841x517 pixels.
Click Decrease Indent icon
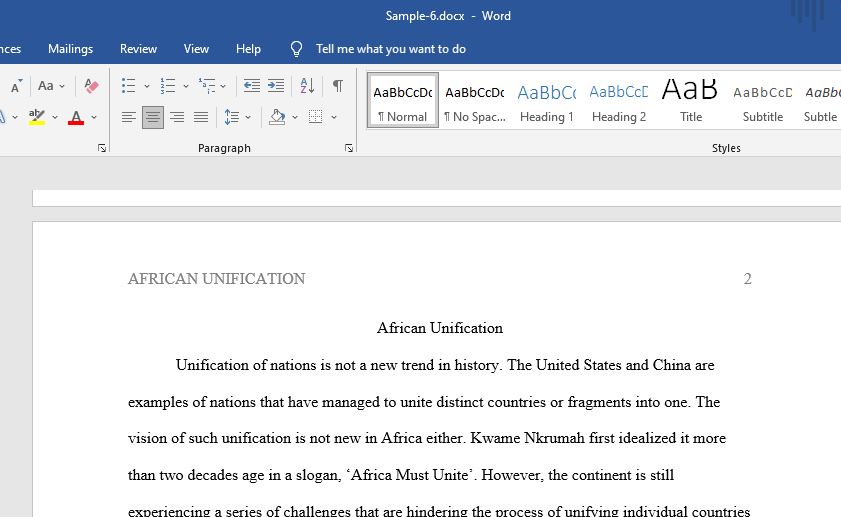252,86
